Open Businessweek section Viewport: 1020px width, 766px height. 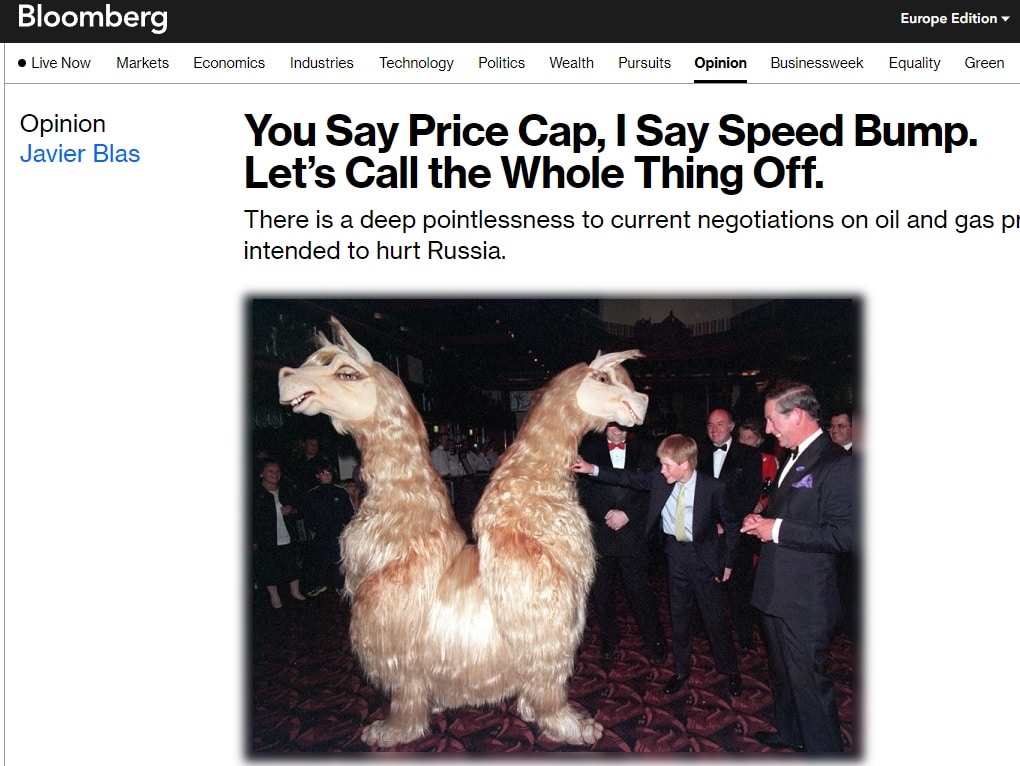coord(816,63)
